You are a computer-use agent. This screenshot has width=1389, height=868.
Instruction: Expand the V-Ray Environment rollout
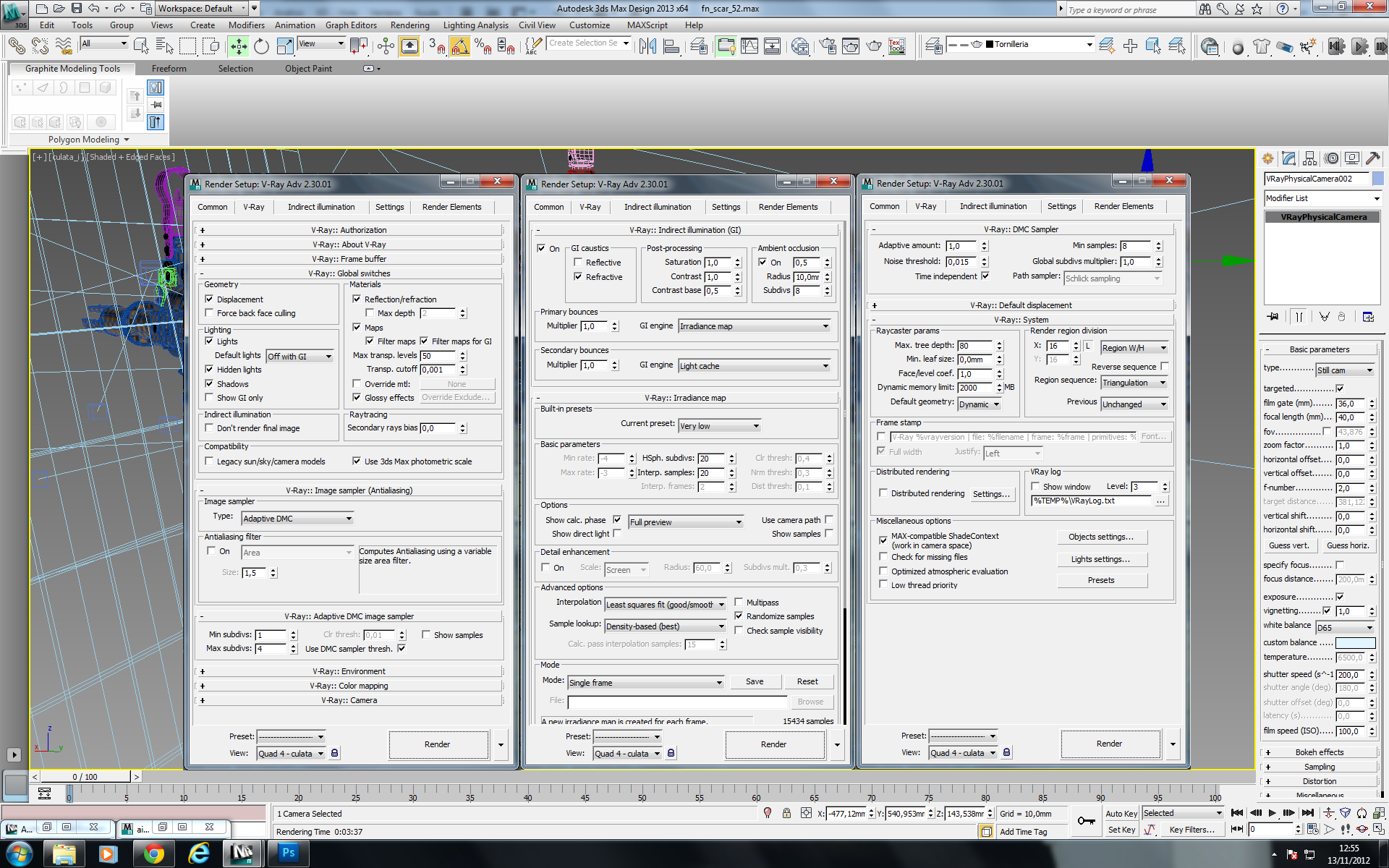(349, 671)
